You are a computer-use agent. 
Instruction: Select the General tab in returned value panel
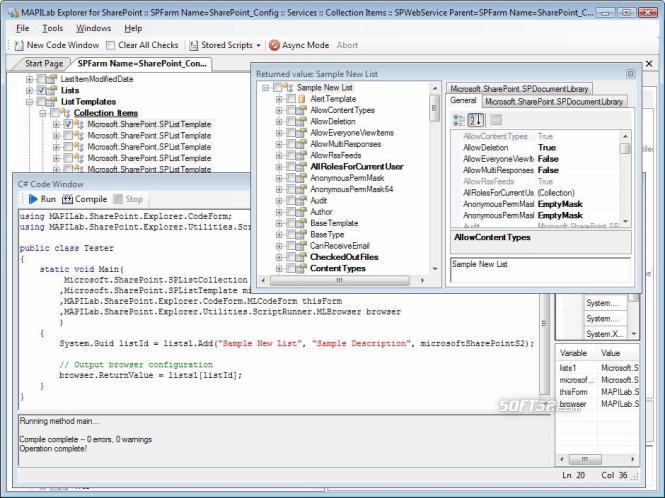463,101
